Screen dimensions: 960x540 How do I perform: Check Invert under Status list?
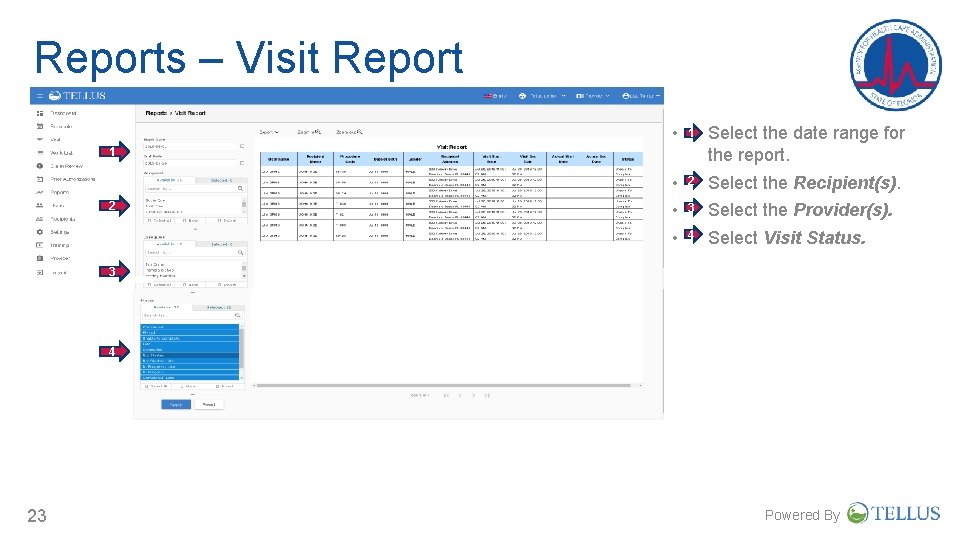coord(225,387)
